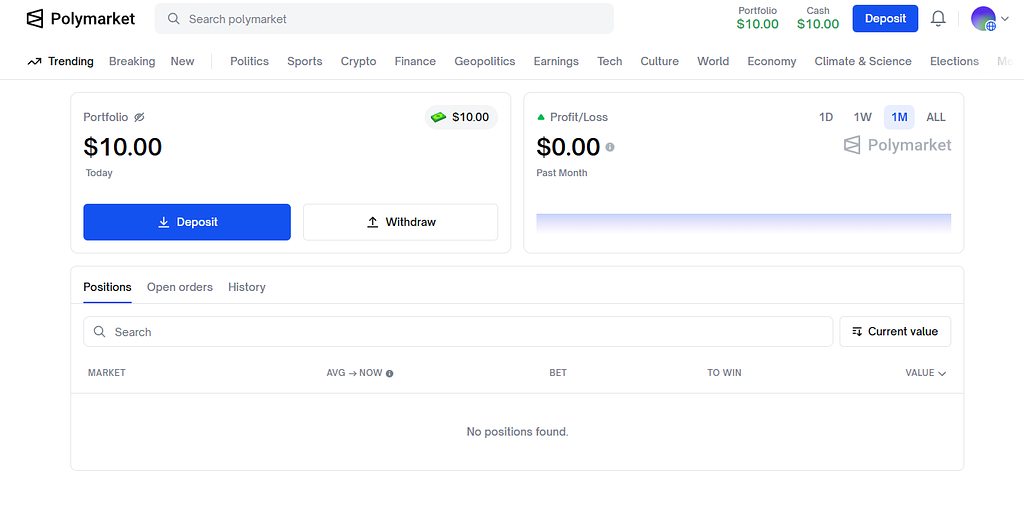Viewport: 1024px width, 520px height.
Task: Click the Polymarket logo icon
Action: [x=35, y=18]
